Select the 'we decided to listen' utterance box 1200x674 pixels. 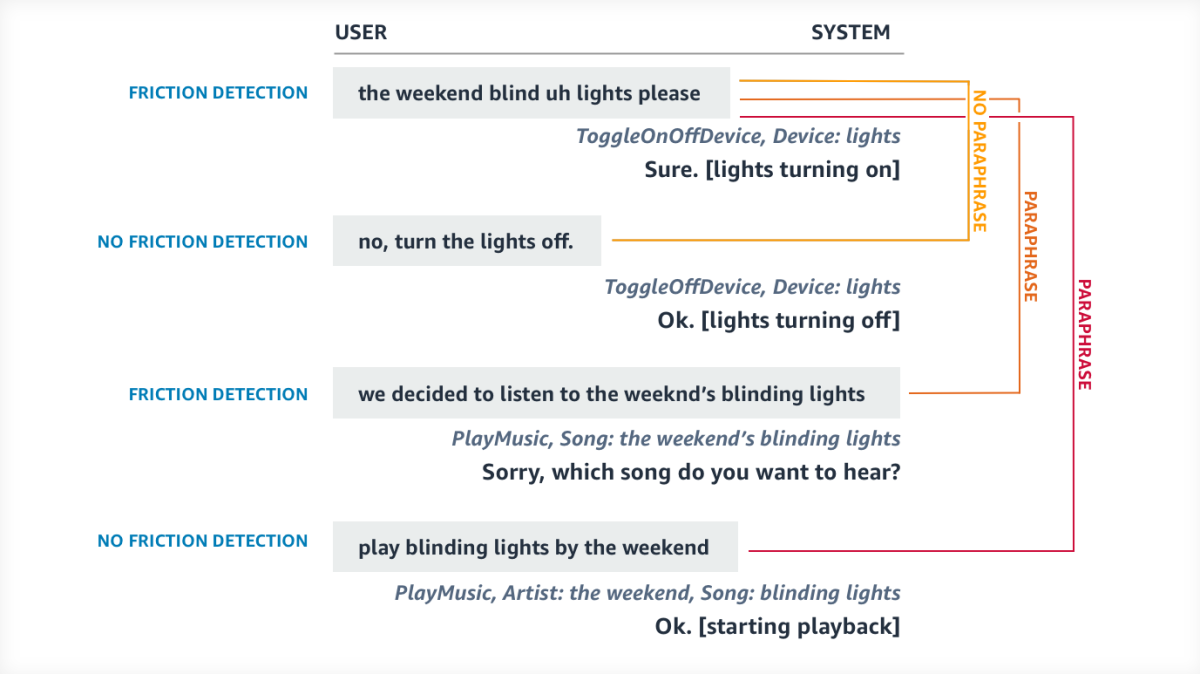point(615,393)
